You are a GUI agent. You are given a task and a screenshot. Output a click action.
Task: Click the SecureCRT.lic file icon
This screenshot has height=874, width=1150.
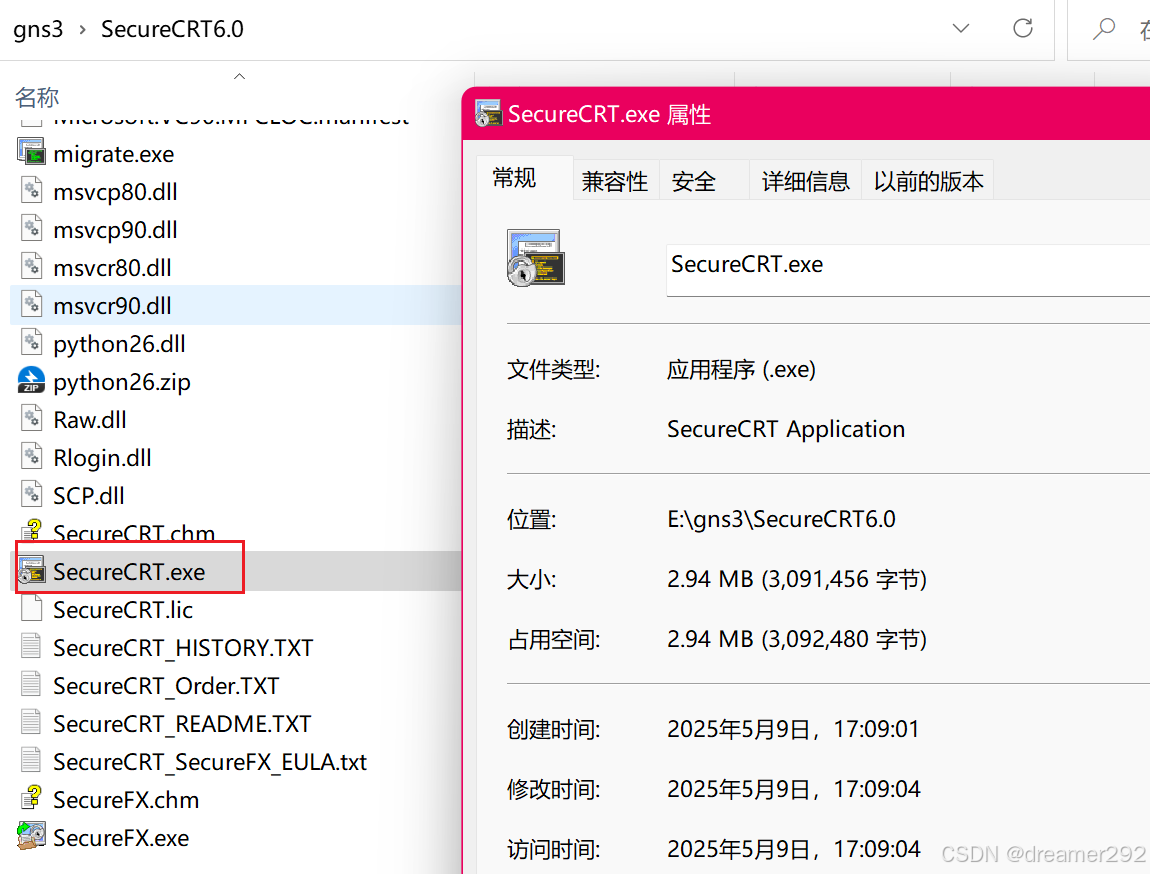32,609
